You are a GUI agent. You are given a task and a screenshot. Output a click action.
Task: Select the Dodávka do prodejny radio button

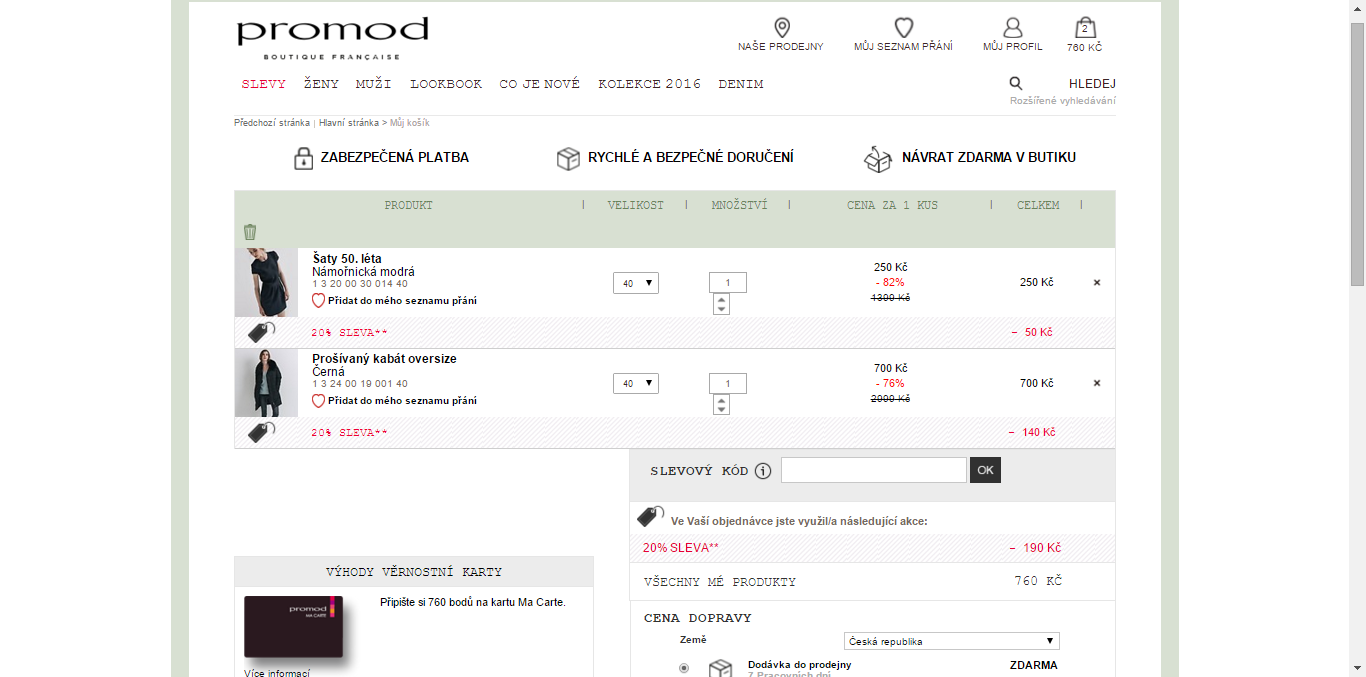tap(684, 668)
